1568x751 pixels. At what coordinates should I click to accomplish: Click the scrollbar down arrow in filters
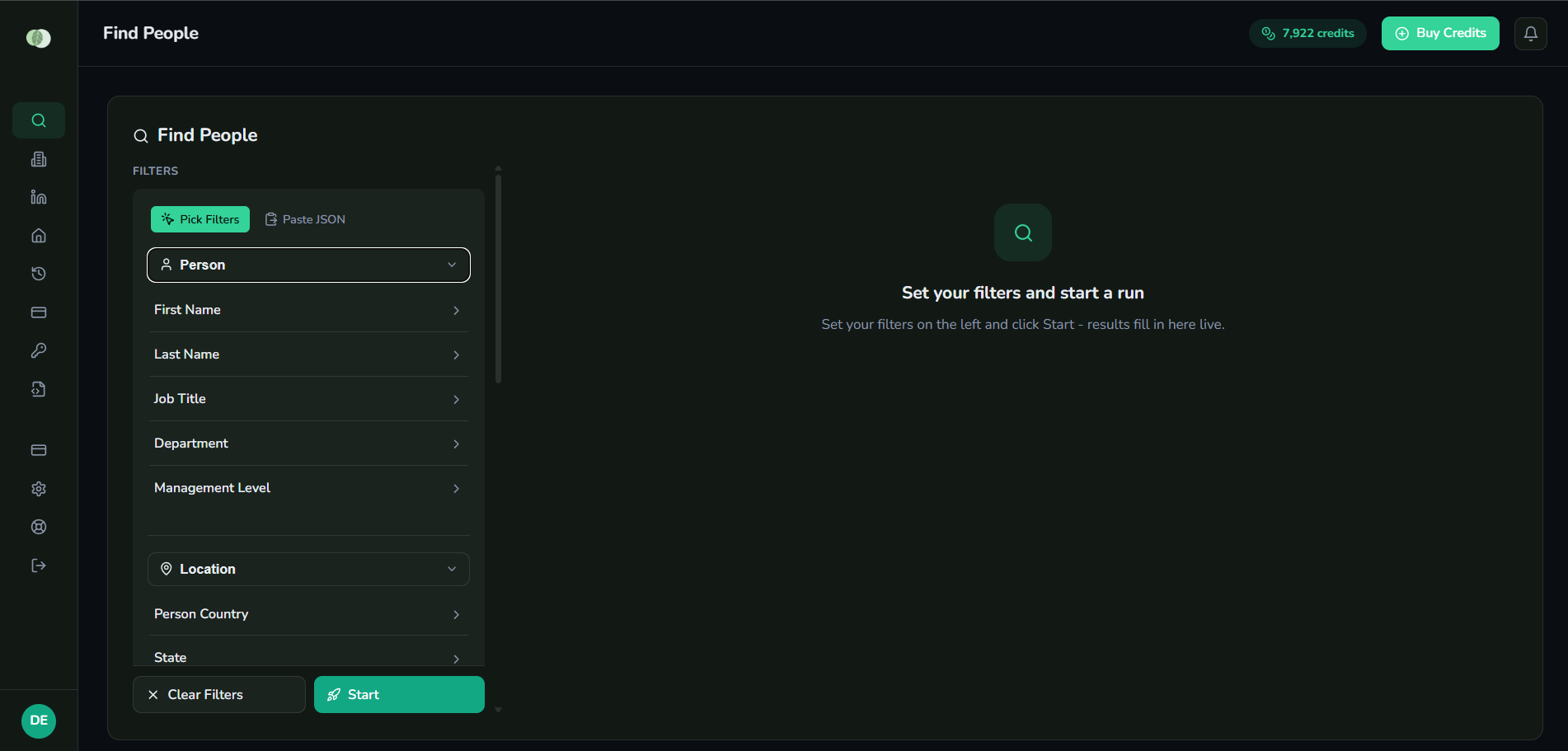tap(498, 710)
